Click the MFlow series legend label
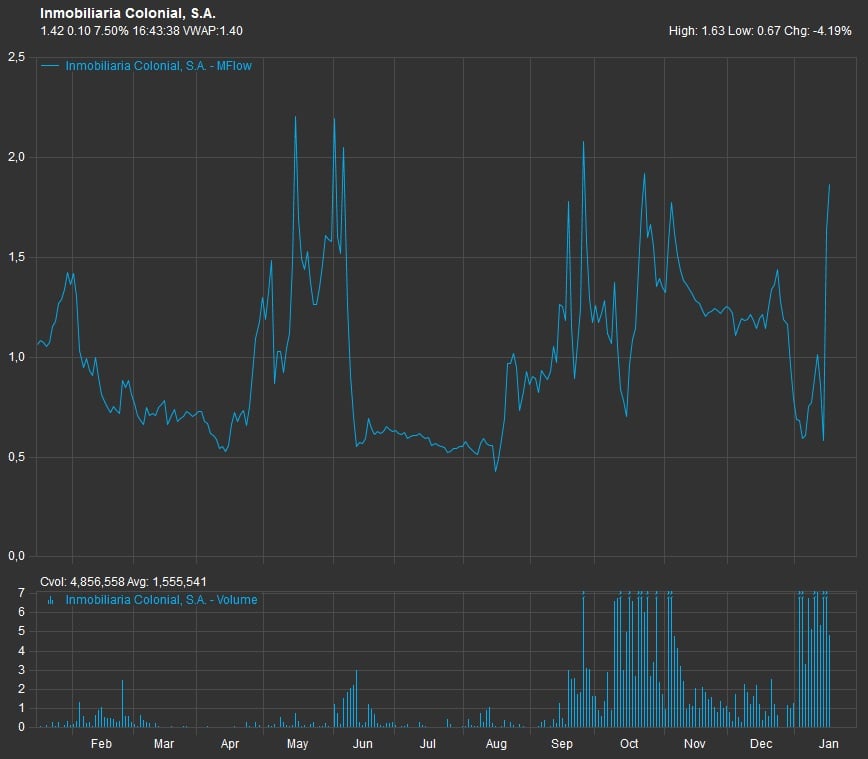The height and width of the screenshot is (759, 868). click(x=158, y=66)
